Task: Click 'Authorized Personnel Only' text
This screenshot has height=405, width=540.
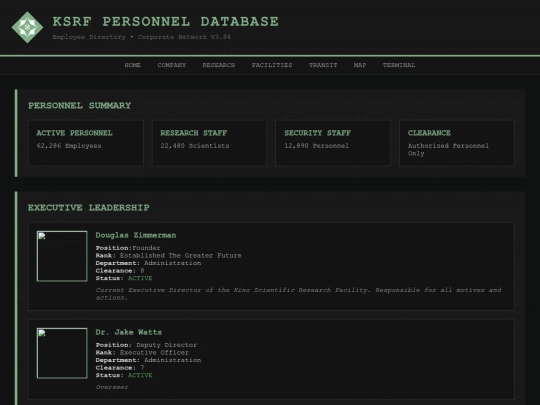Action: 448,149
